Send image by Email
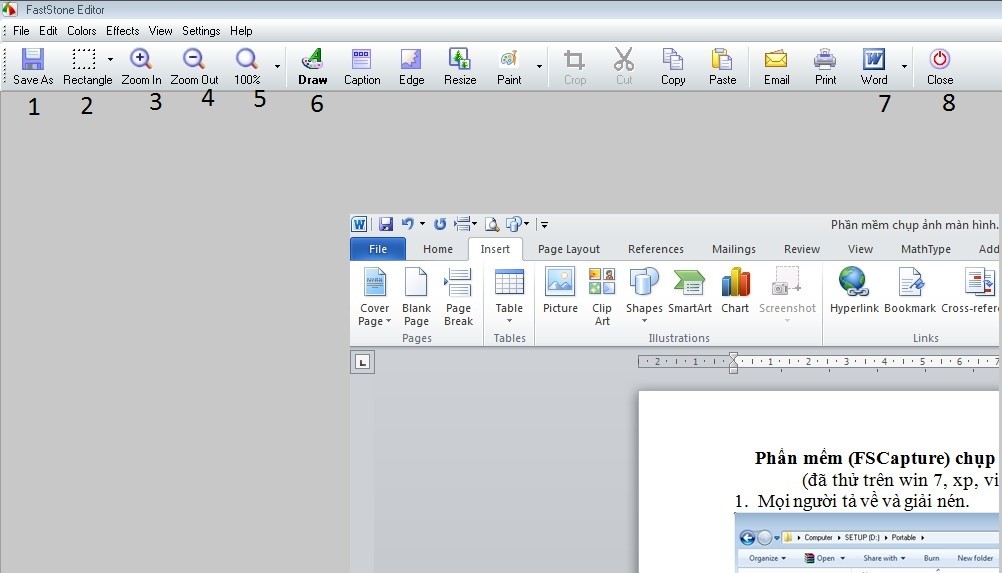This screenshot has width=1002, height=573. tap(776, 66)
